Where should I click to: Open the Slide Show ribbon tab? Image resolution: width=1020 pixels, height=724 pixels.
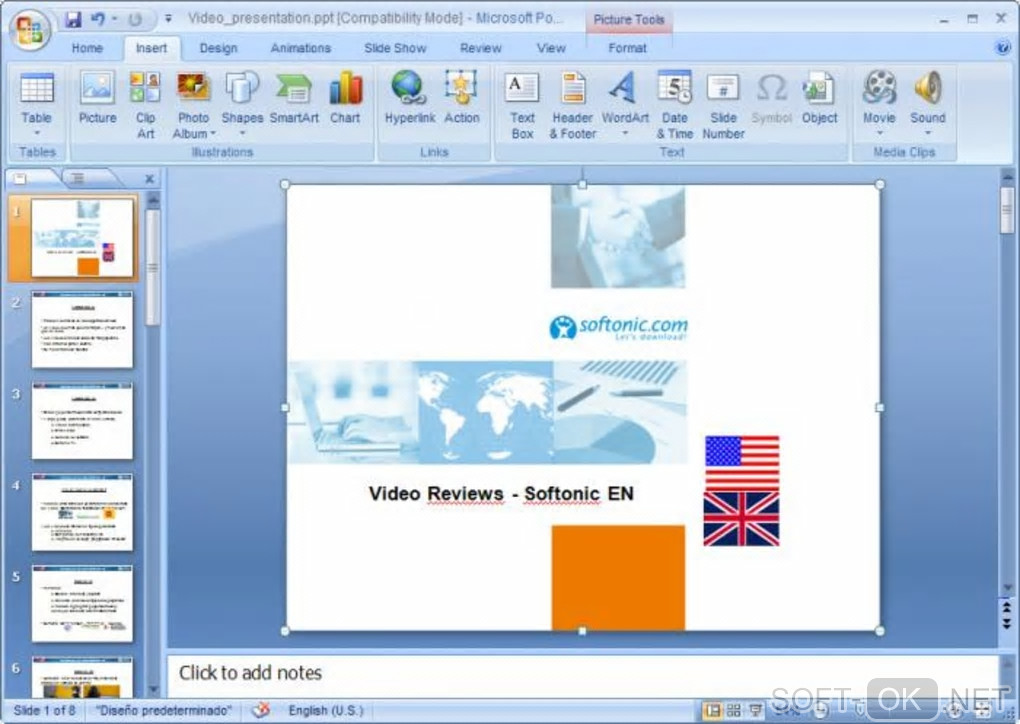click(x=395, y=48)
